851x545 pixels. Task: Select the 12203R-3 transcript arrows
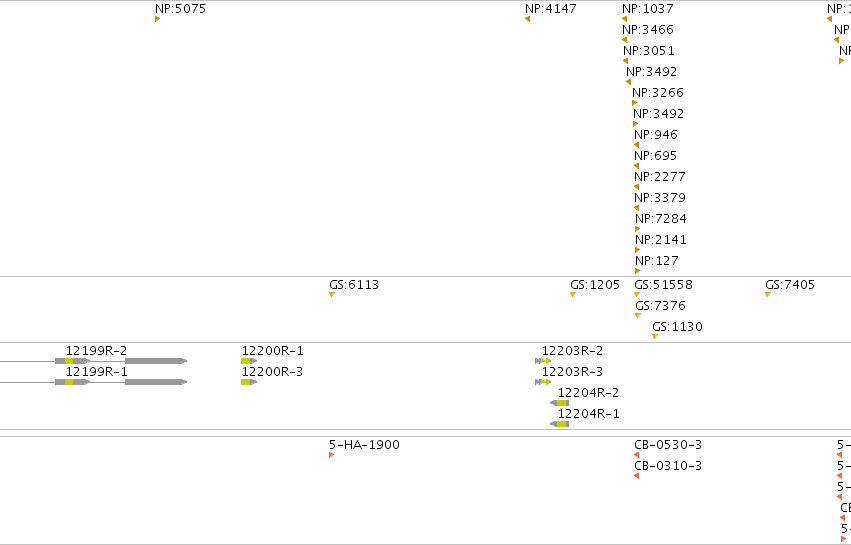point(543,382)
